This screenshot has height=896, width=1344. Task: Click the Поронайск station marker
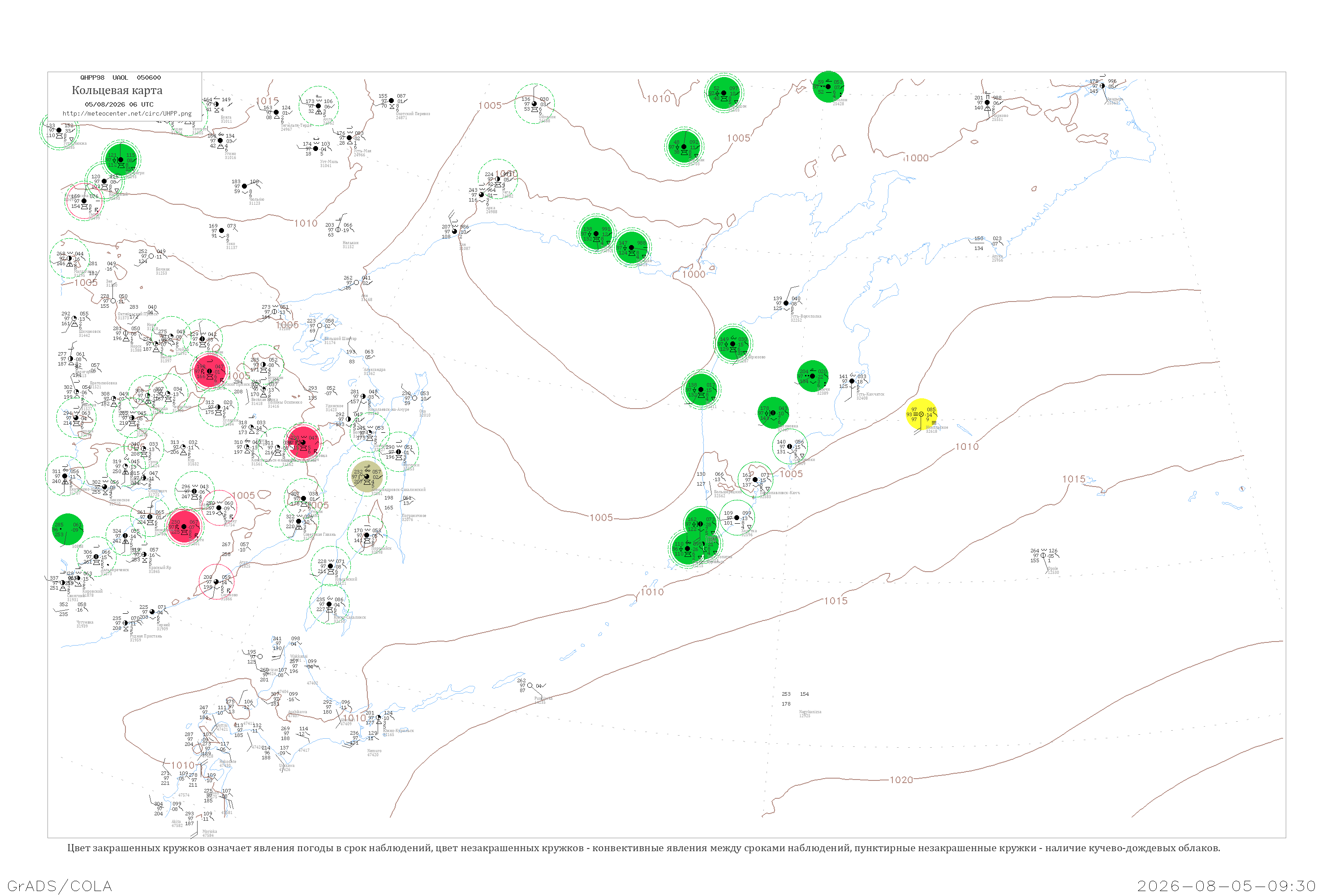click(367, 535)
